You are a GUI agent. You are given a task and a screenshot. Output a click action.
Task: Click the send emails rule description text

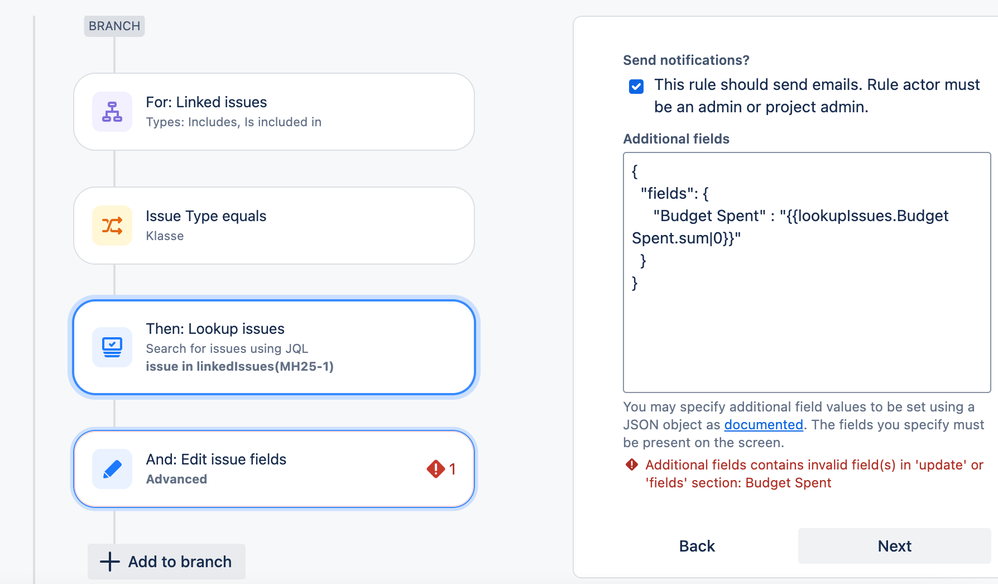click(x=817, y=95)
